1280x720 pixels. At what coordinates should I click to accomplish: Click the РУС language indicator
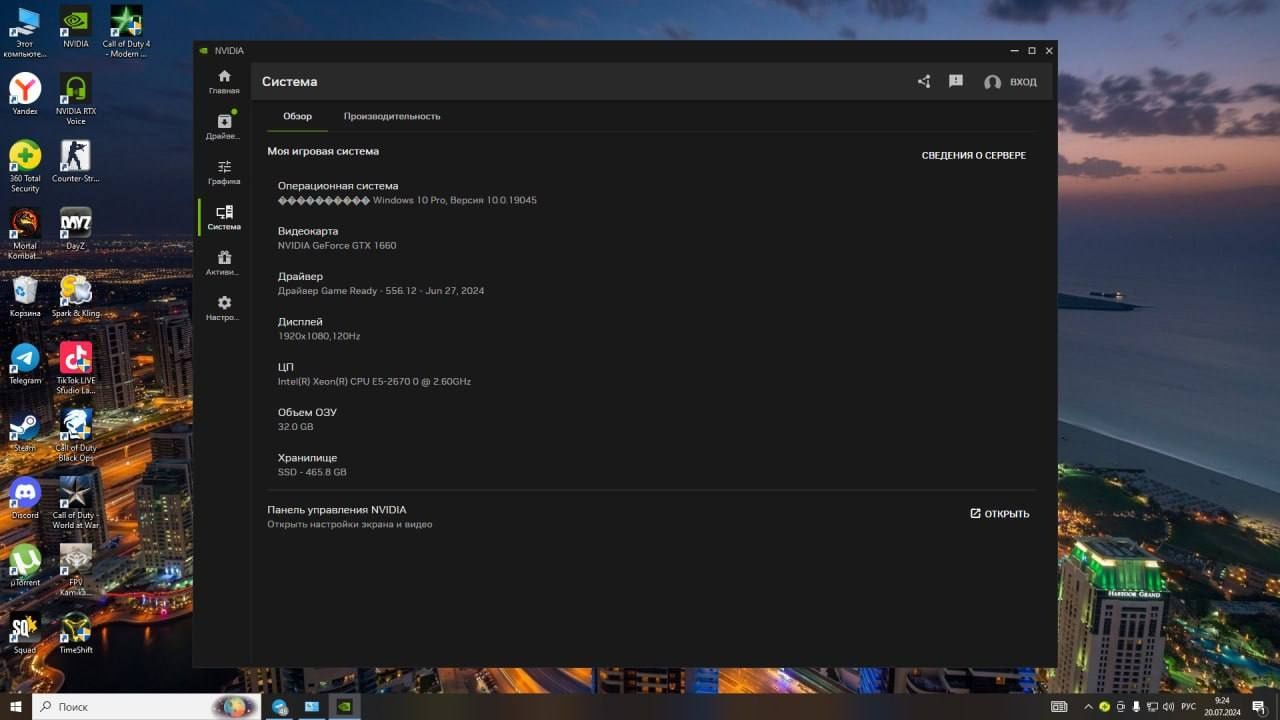[1188, 707]
